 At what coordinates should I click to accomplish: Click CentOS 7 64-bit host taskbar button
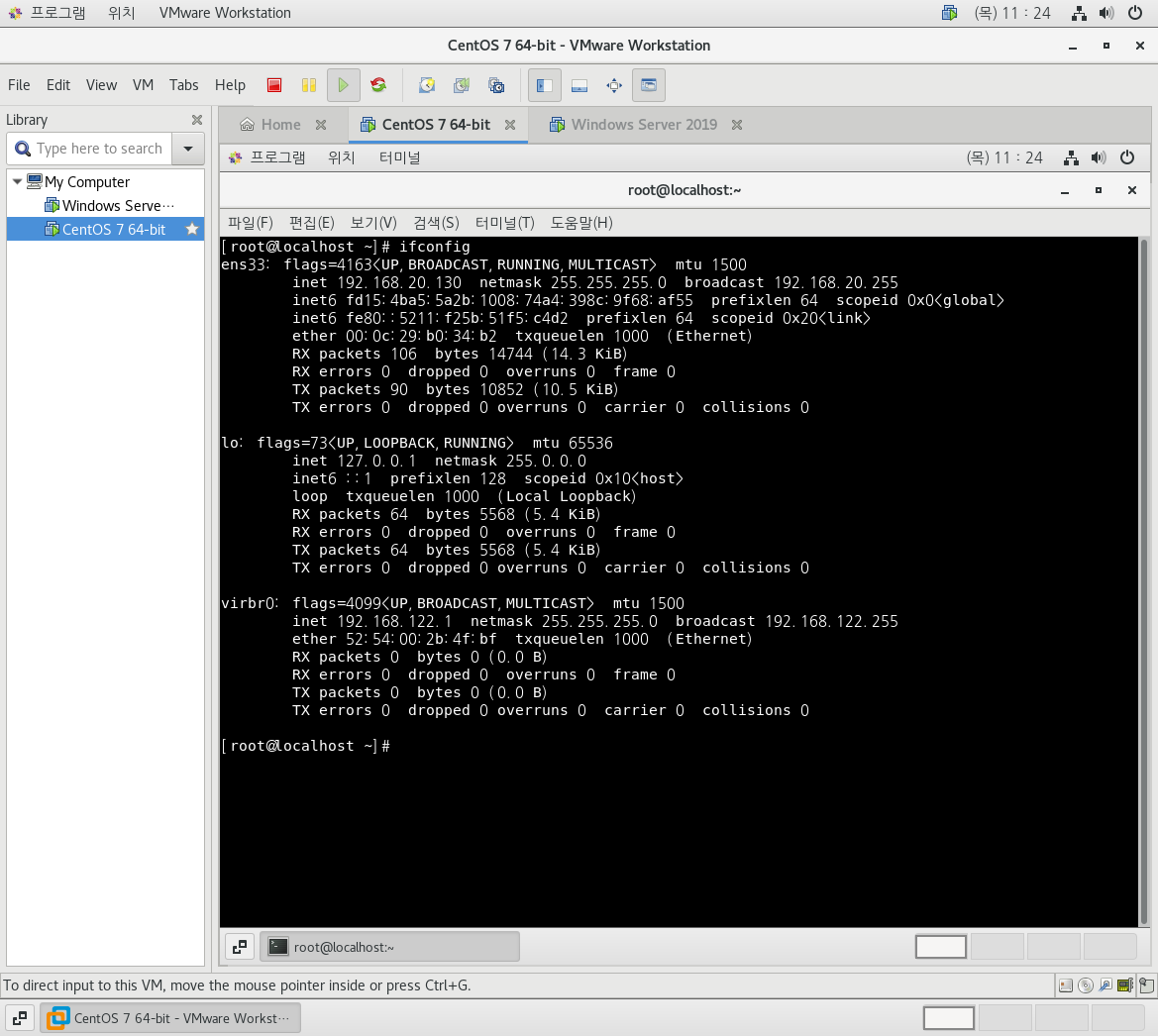coord(170,1018)
